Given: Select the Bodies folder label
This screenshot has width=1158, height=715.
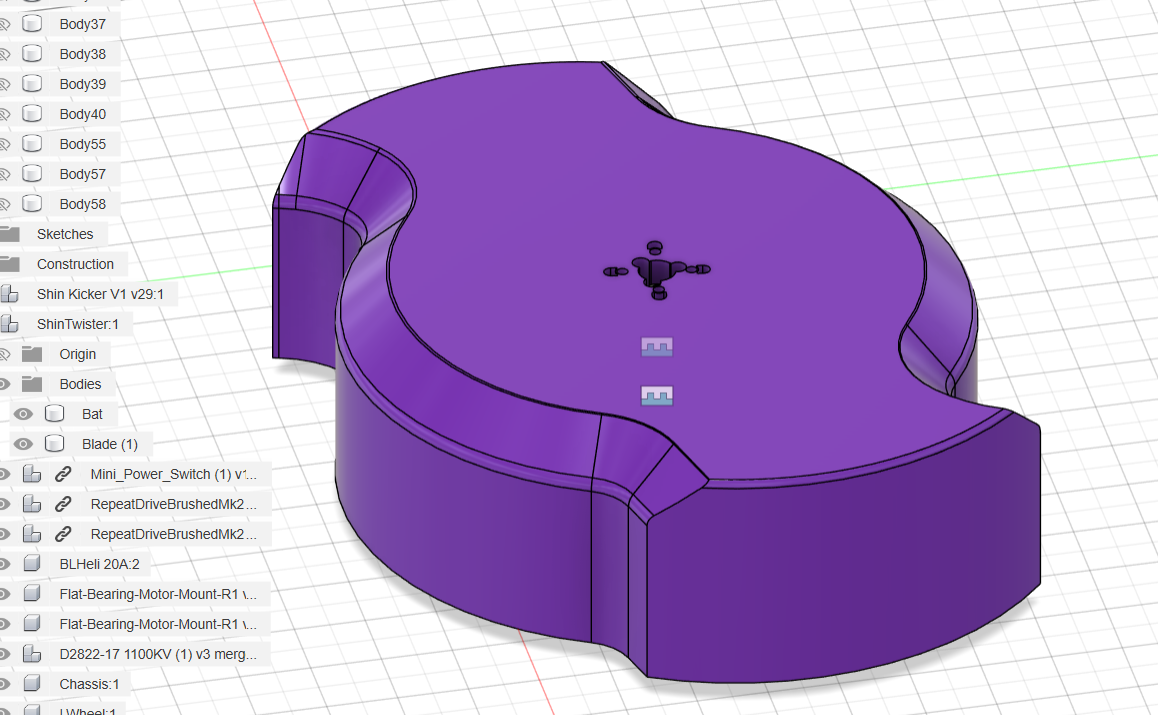Looking at the screenshot, I should [x=80, y=384].
